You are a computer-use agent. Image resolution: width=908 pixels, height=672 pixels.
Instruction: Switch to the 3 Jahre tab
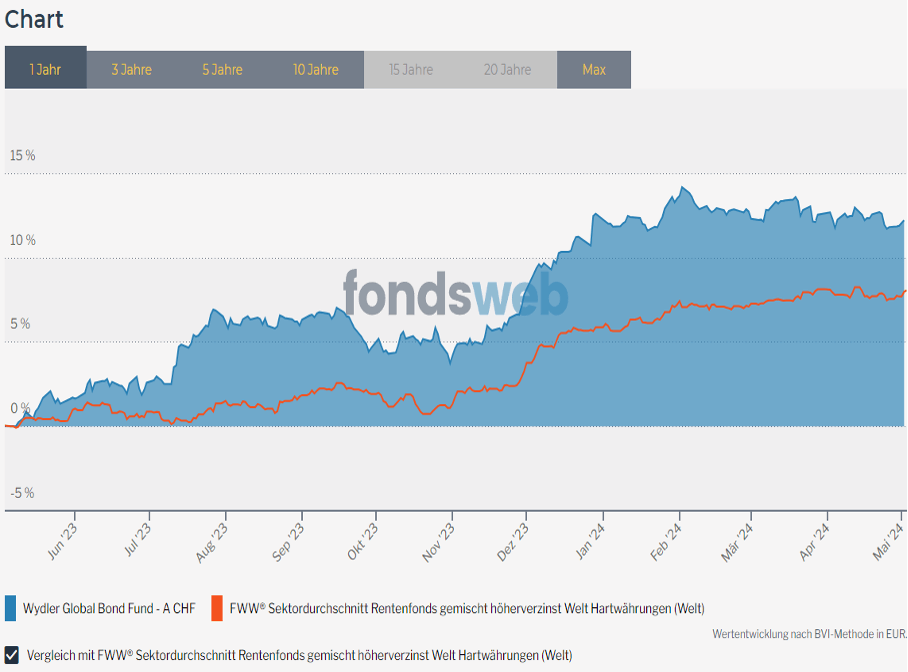point(131,70)
